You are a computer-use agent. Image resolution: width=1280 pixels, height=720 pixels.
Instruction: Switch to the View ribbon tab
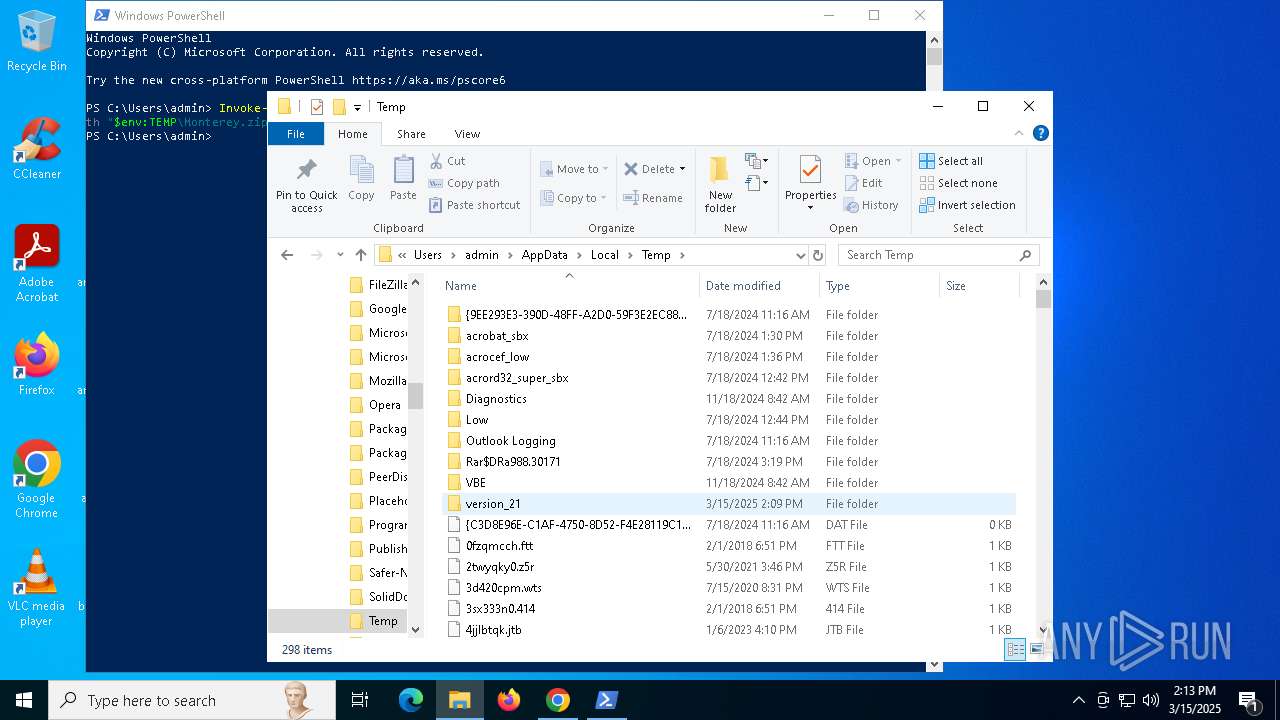[467, 134]
